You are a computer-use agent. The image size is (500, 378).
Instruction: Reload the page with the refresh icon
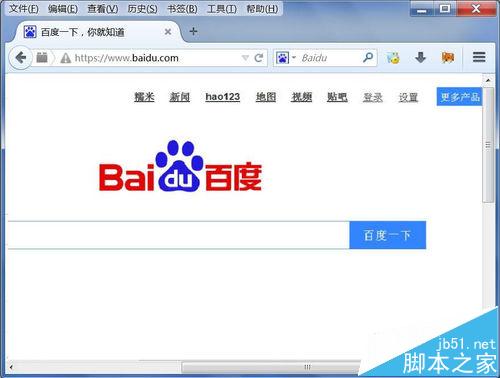259,58
